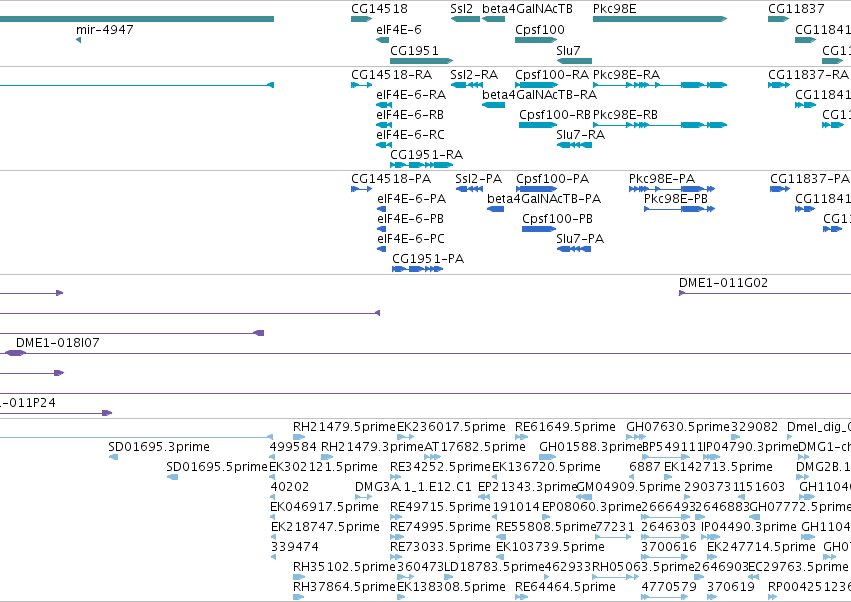Click the DME1-011G02 clone label
851x602 pixels.
[723, 283]
